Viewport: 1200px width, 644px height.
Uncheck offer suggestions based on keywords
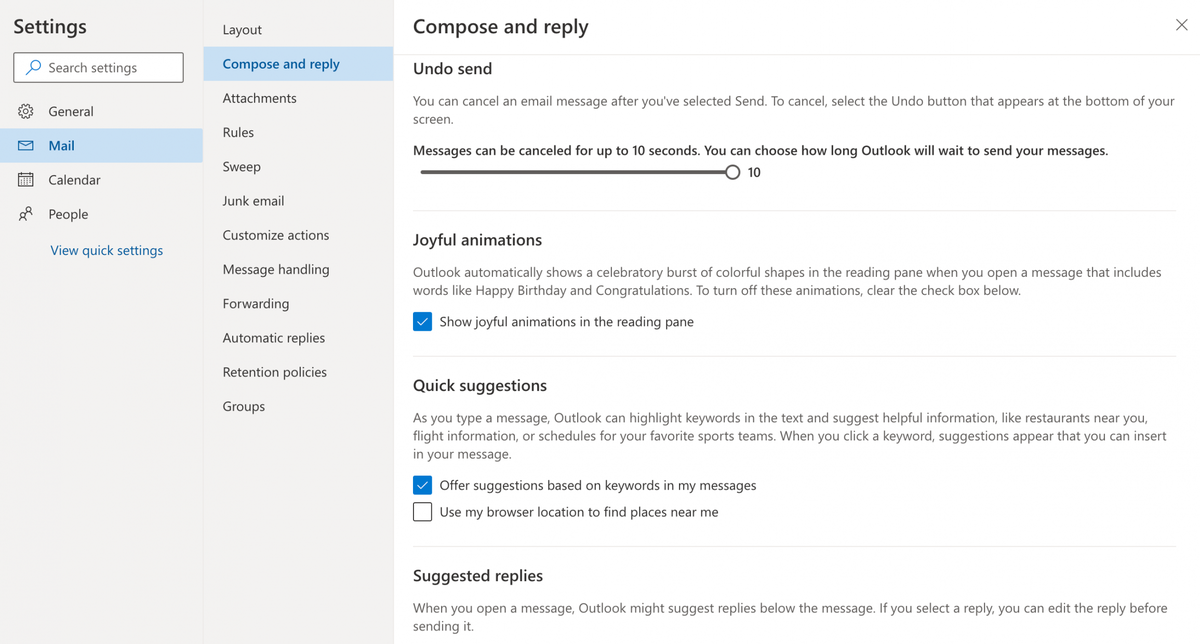422,485
